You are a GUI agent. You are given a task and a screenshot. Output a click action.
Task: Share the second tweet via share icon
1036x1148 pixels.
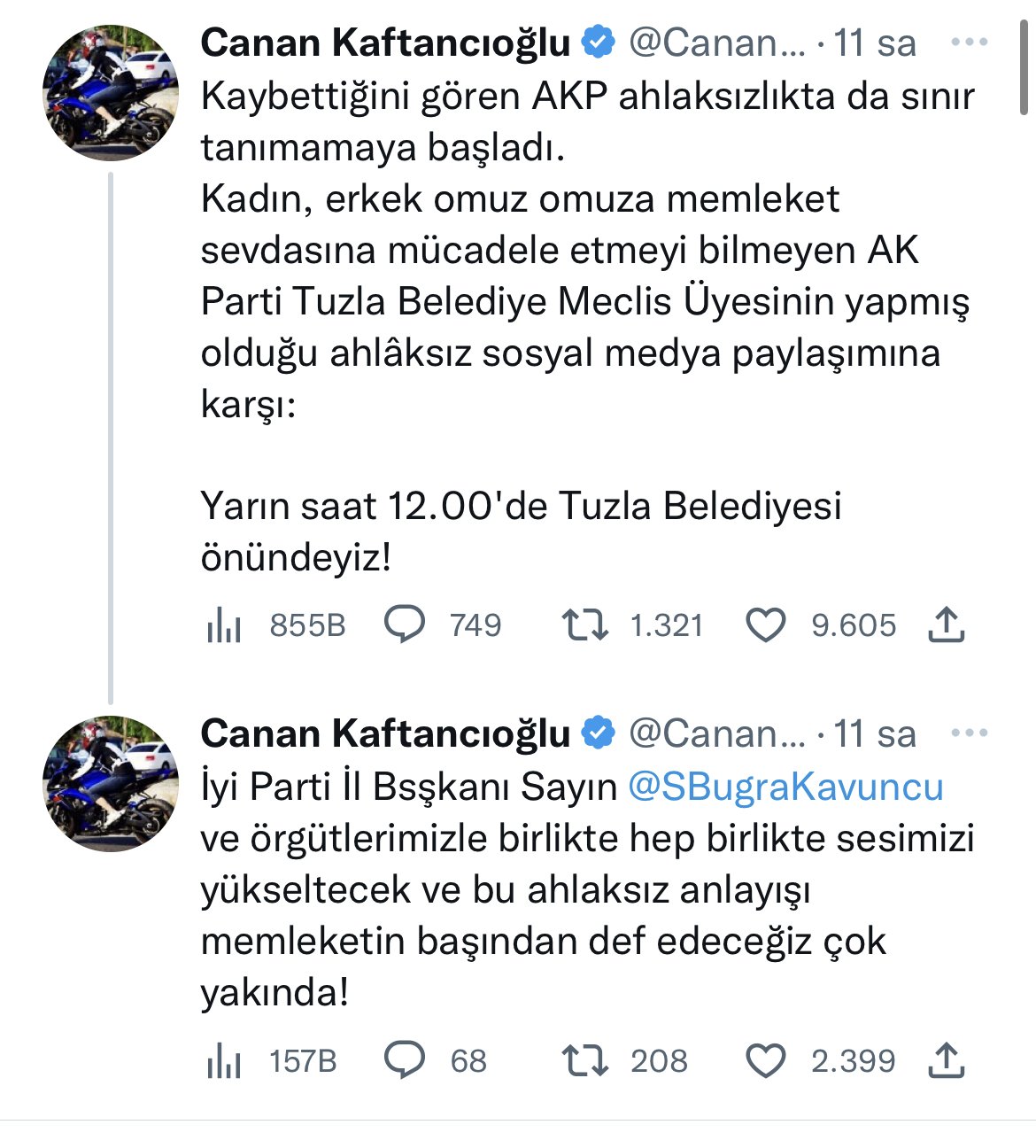coord(946,1060)
